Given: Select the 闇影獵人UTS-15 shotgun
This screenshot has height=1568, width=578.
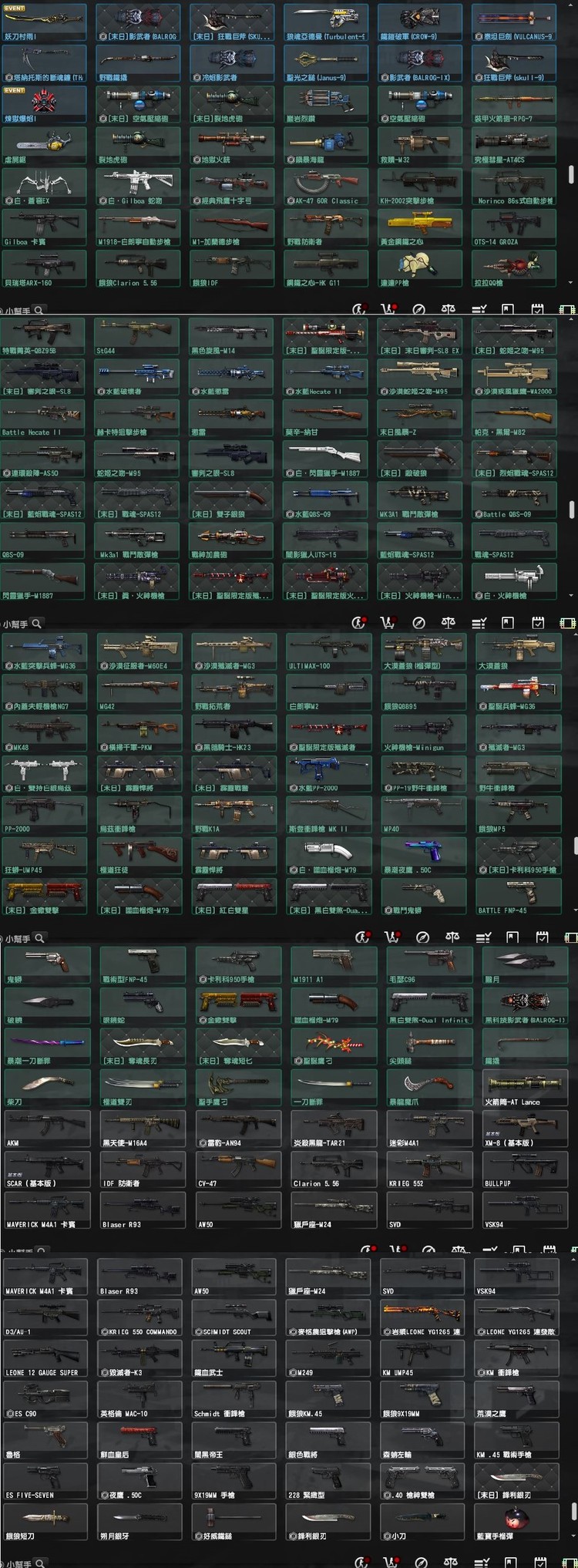Looking at the screenshot, I should 325,540.
